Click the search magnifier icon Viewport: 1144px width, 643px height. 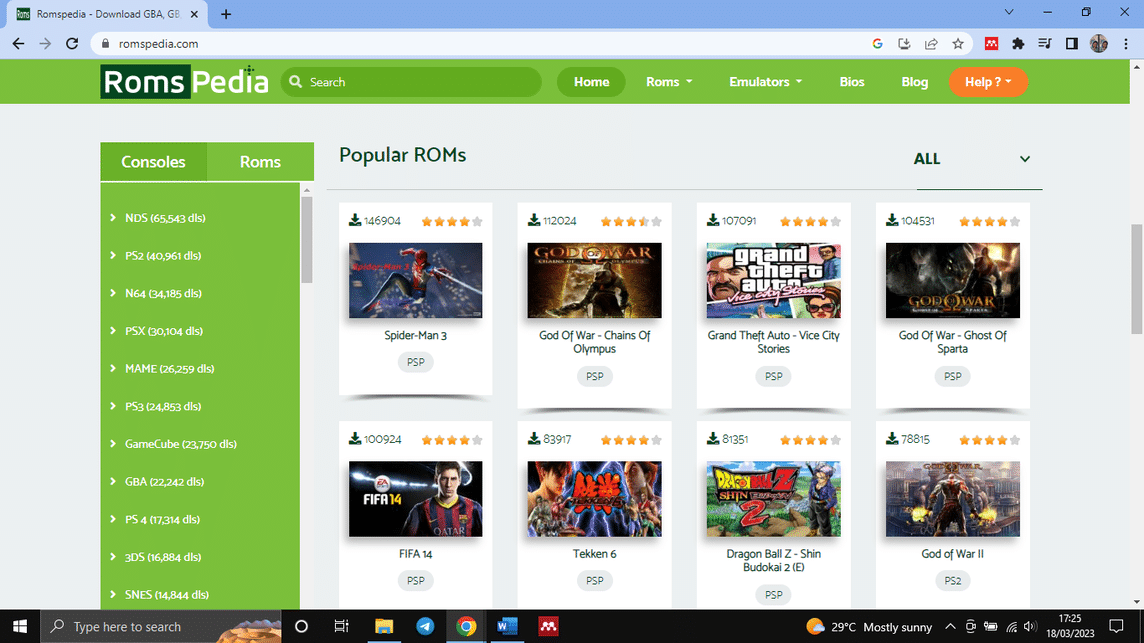(295, 82)
